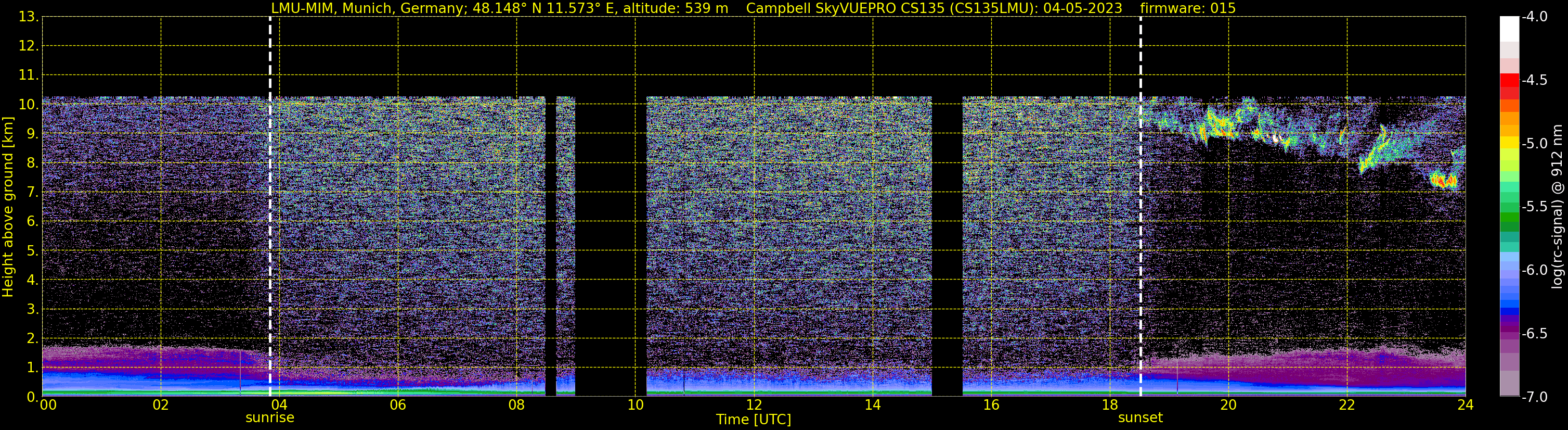
Task: Click the colorbar tick label -4.5
Action: point(1535,80)
